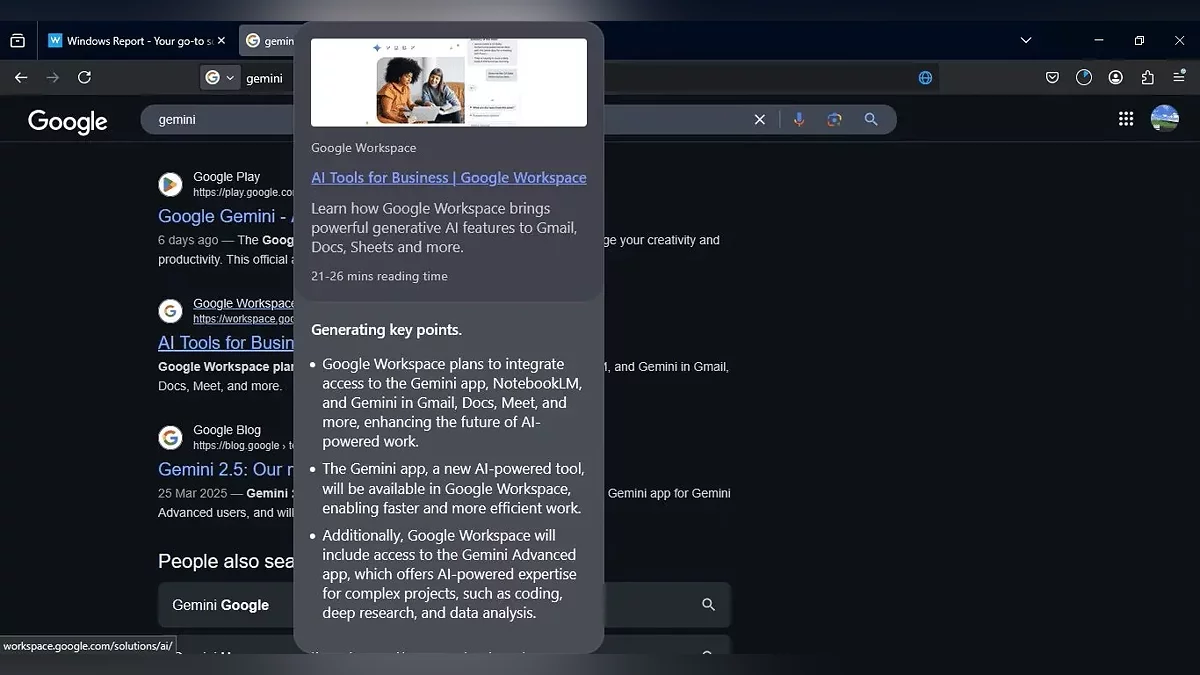Open the Pocket save icon

tap(1052, 77)
